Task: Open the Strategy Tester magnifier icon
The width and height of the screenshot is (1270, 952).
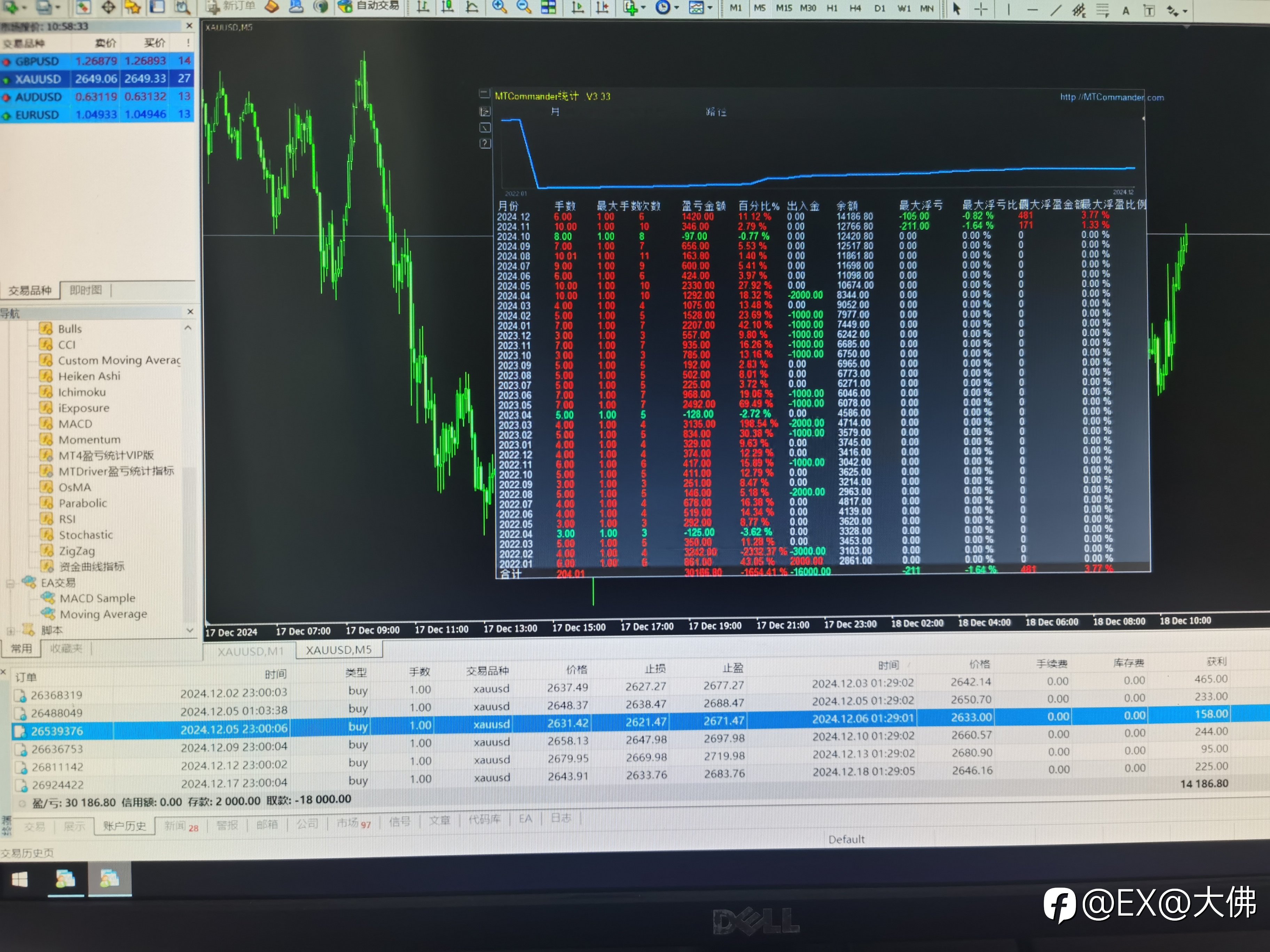Action: pyautogui.click(x=182, y=7)
